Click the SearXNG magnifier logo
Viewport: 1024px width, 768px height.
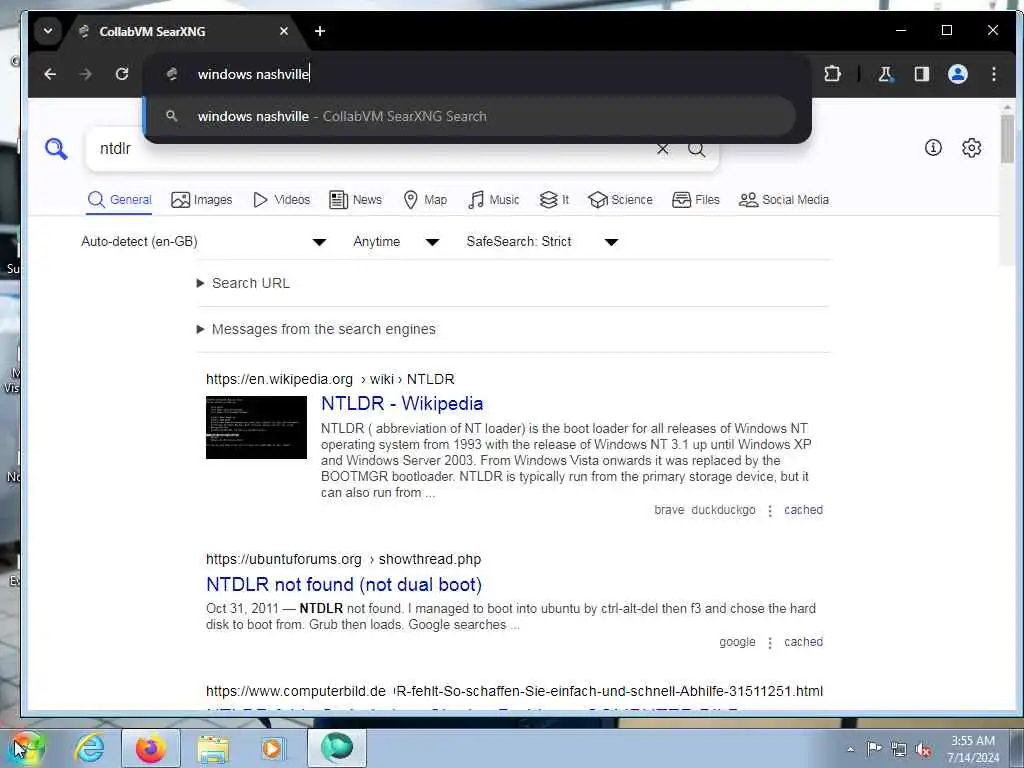(56, 149)
